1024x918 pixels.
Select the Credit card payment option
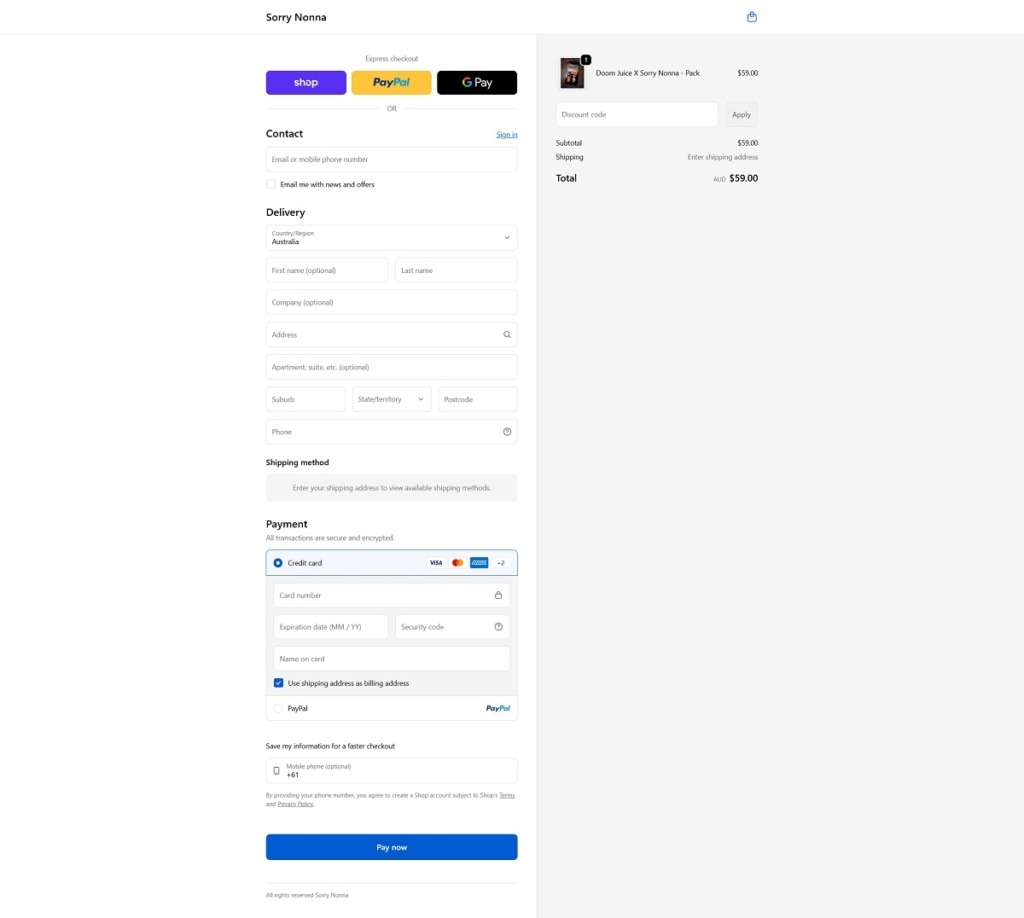278,563
